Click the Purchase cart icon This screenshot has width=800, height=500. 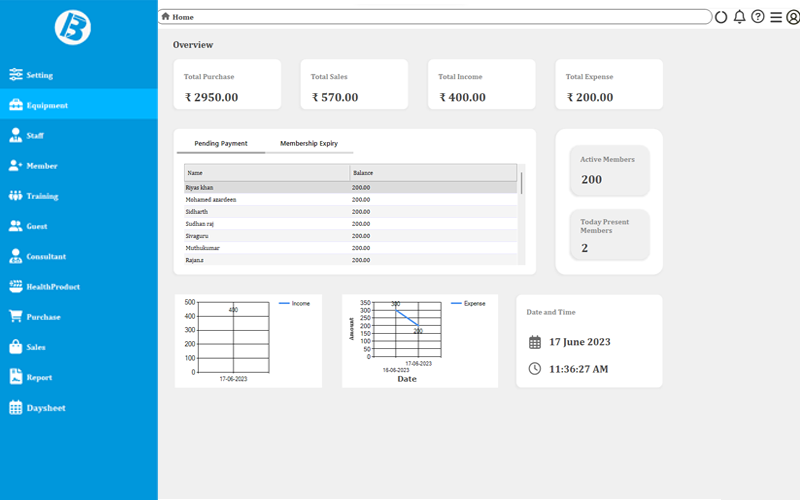16,316
